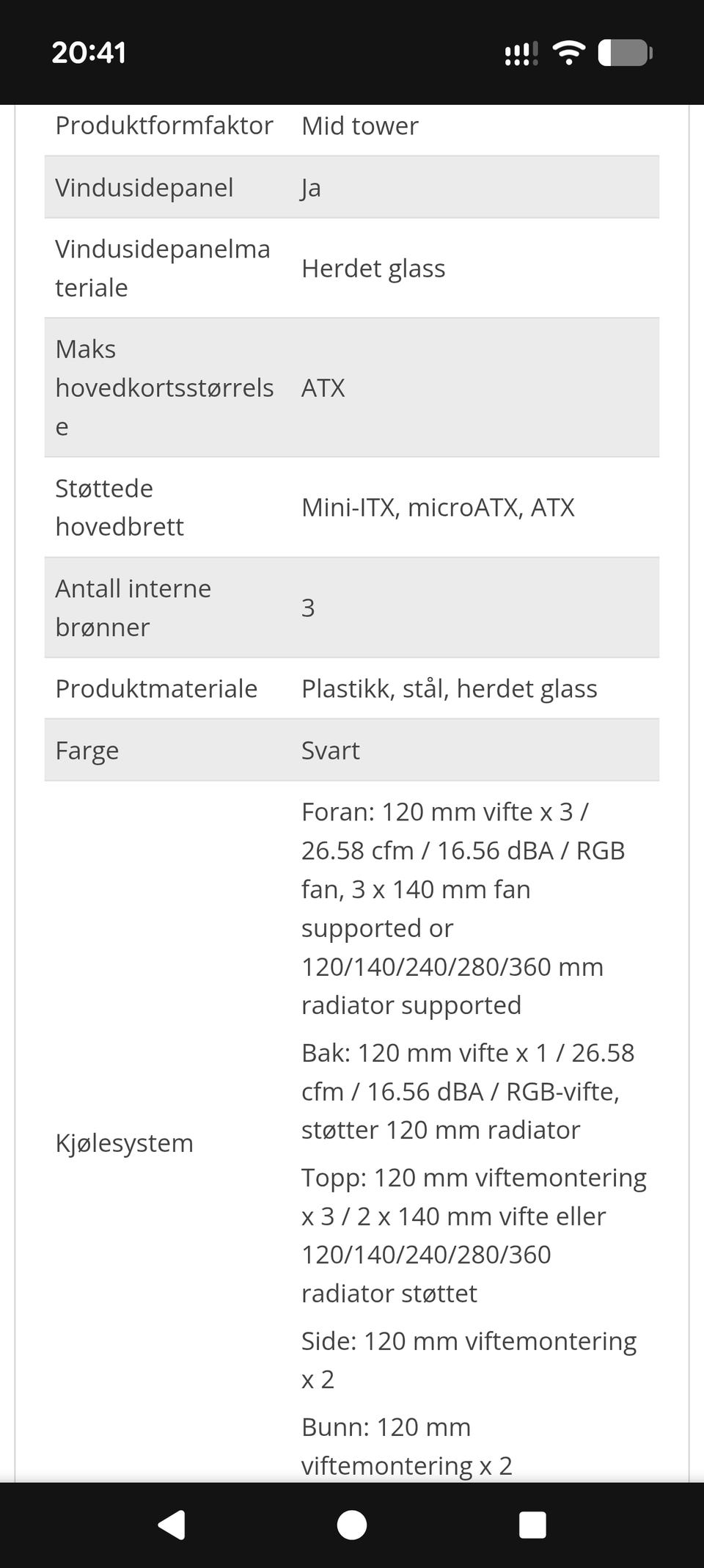
Task: Tap the battery indicator icon
Action: (x=625, y=53)
